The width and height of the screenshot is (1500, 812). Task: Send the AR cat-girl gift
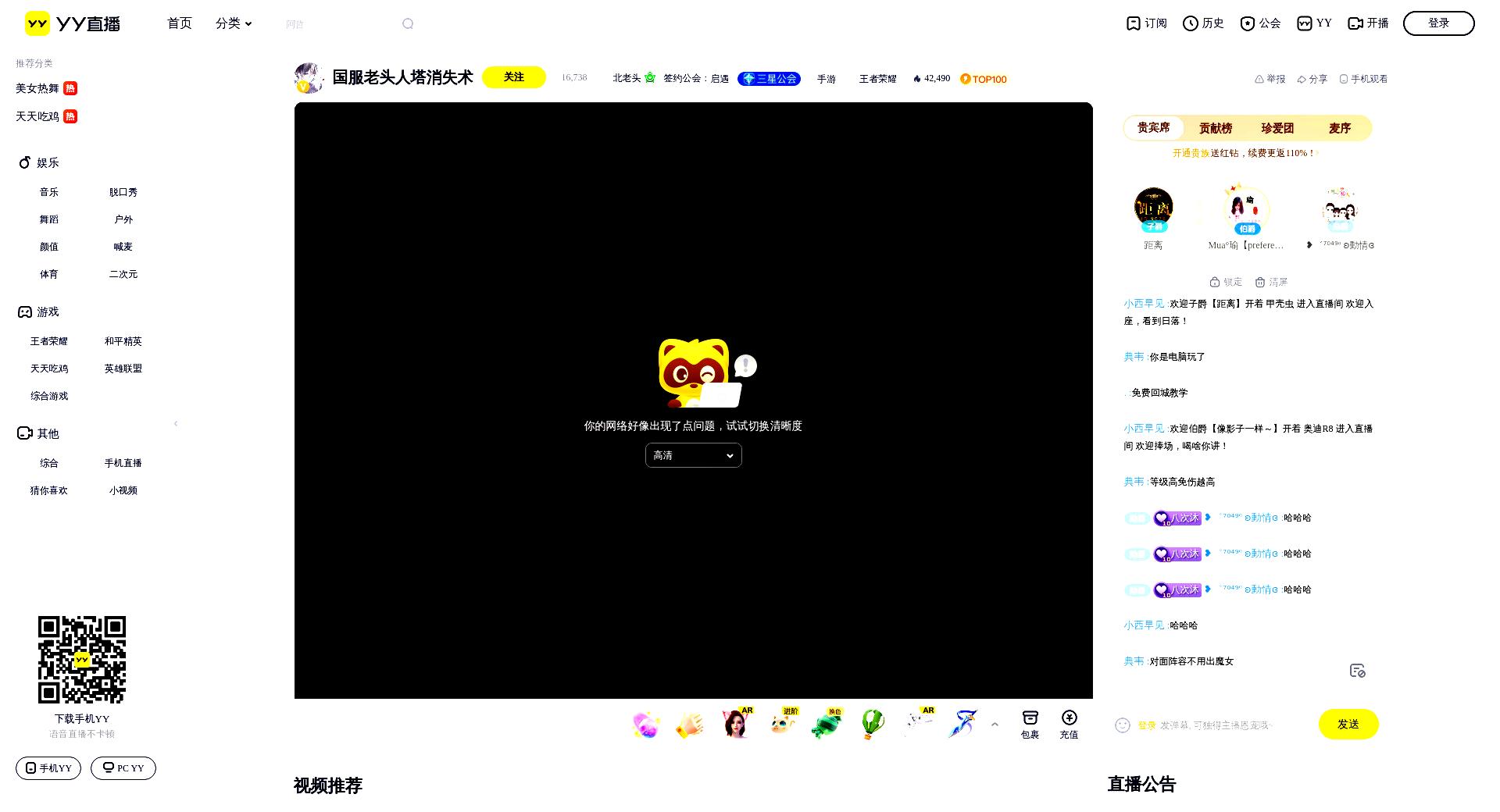pyautogui.click(x=736, y=724)
